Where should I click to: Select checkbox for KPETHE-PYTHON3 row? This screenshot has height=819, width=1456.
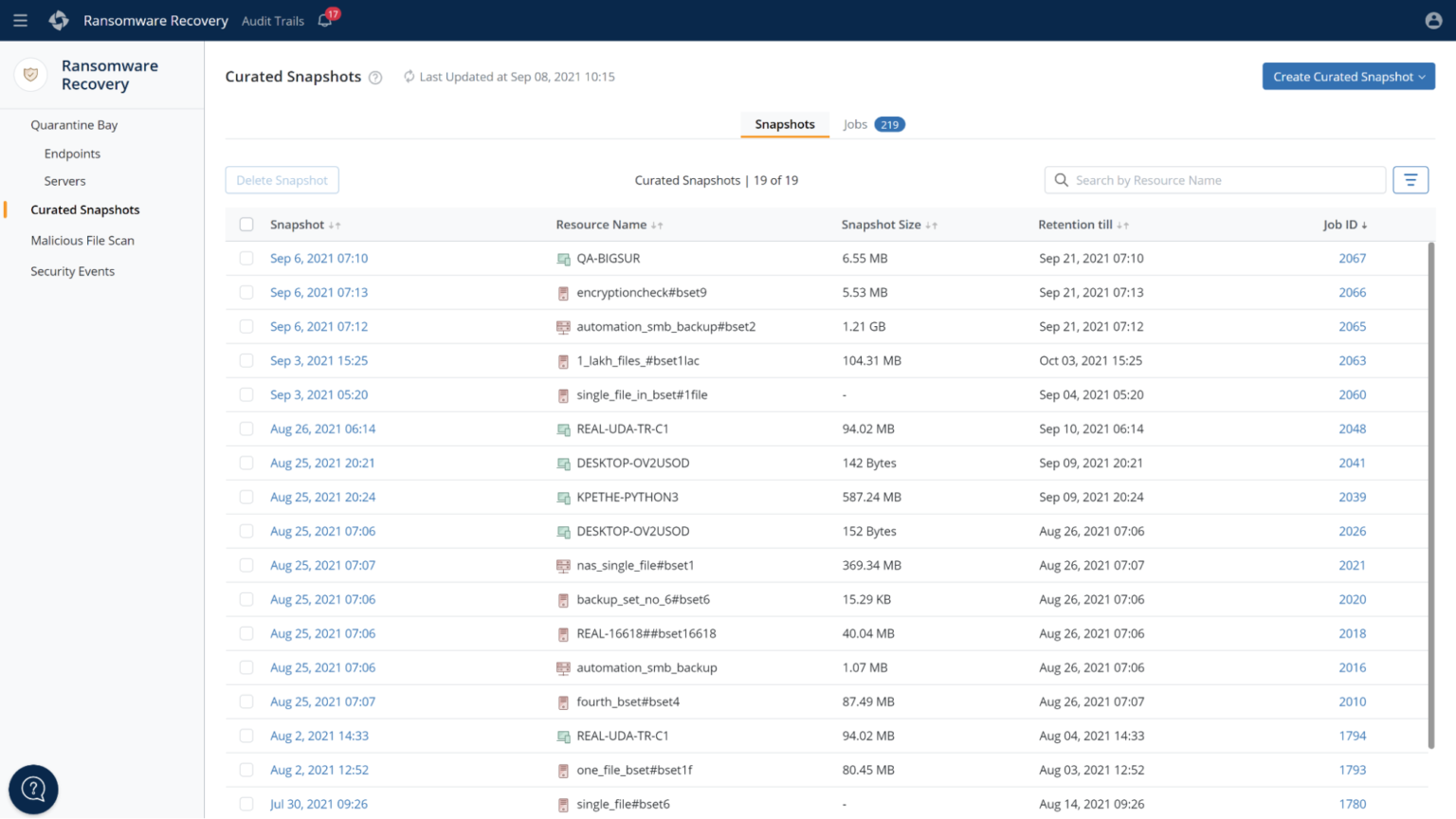coord(246,498)
